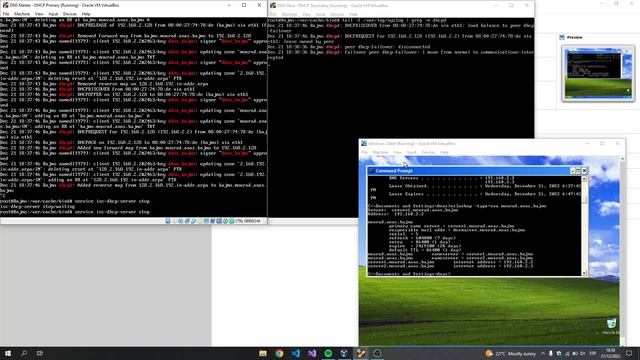The height and width of the screenshot is (360, 640).
Task: Open Visual Studio from taskbar
Action: click(312, 353)
